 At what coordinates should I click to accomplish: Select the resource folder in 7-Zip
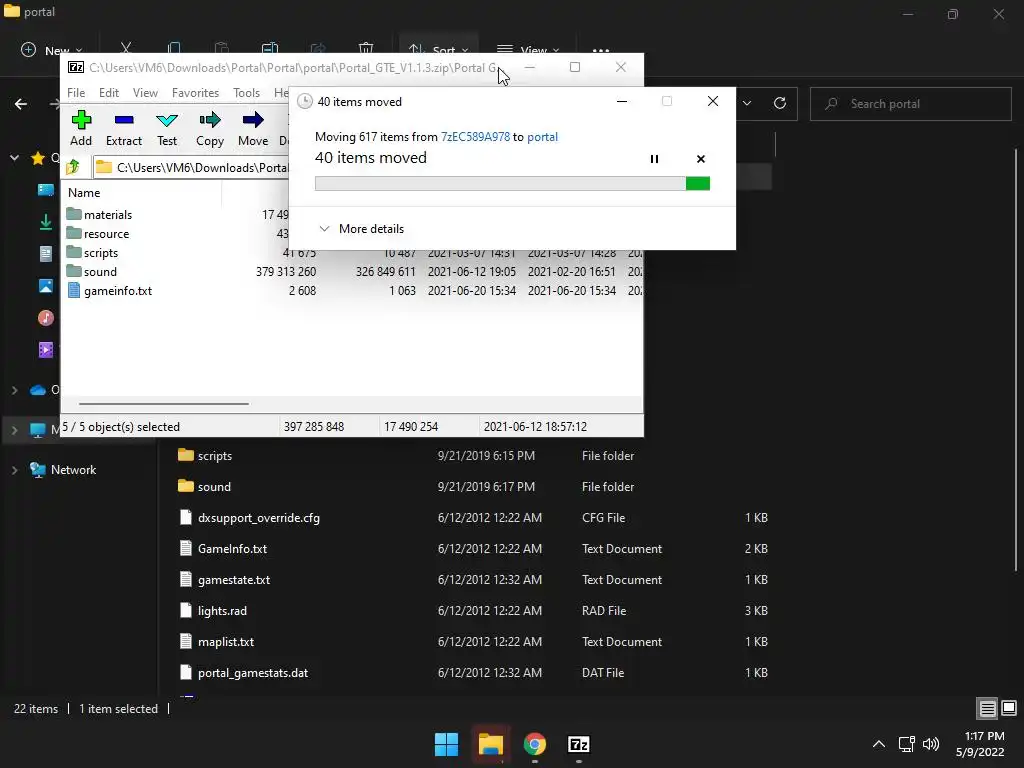(x=98, y=234)
